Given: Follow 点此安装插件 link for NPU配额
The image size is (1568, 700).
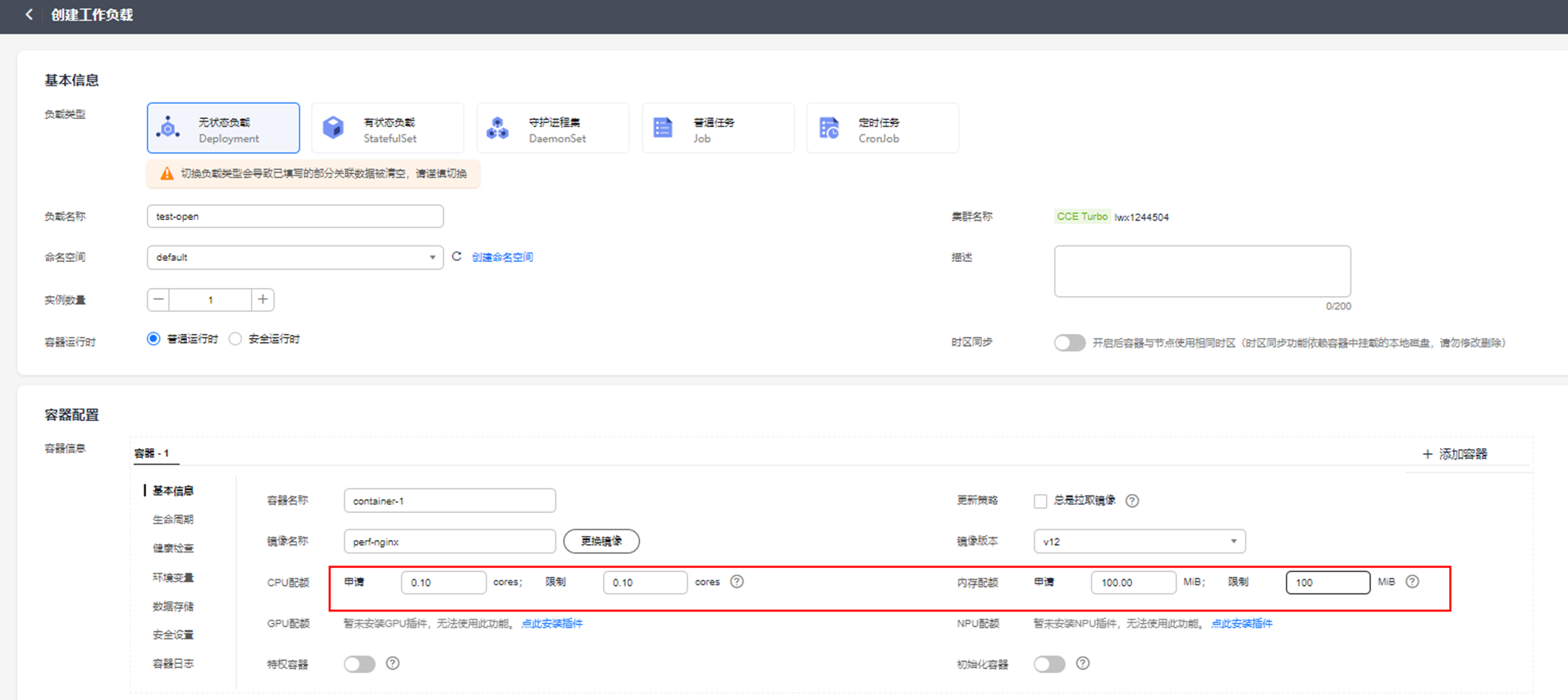Looking at the screenshot, I should [x=1242, y=624].
